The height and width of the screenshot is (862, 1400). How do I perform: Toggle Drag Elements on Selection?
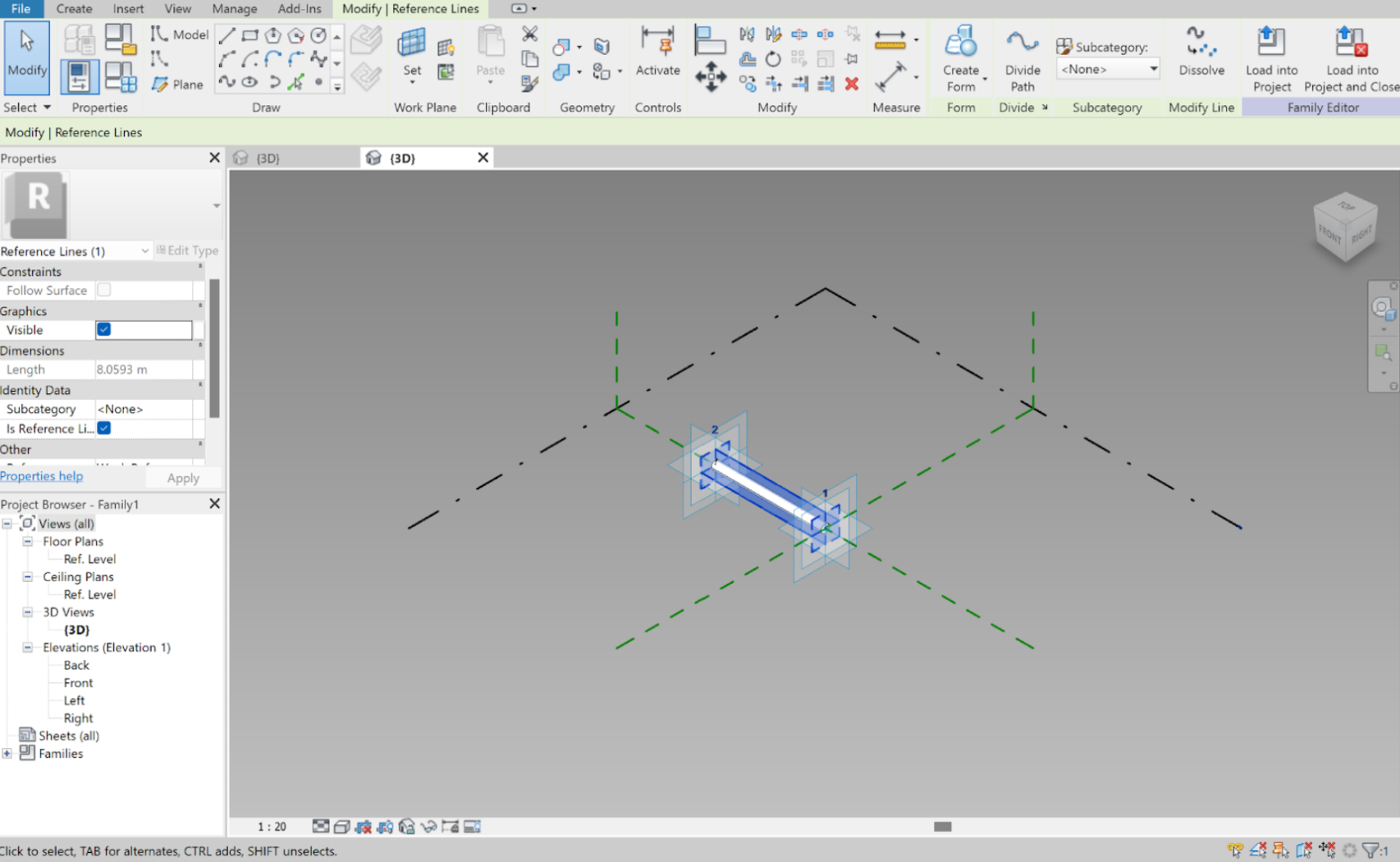click(x=1327, y=850)
